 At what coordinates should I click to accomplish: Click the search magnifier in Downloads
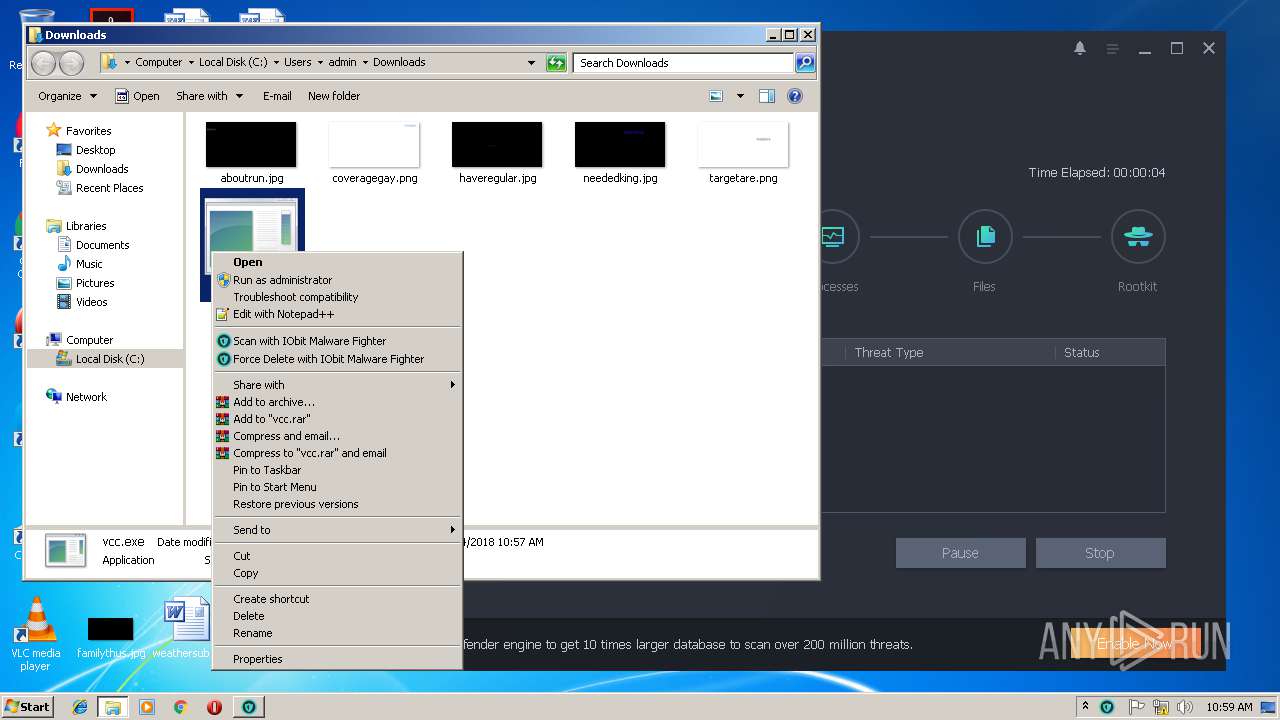point(804,63)
